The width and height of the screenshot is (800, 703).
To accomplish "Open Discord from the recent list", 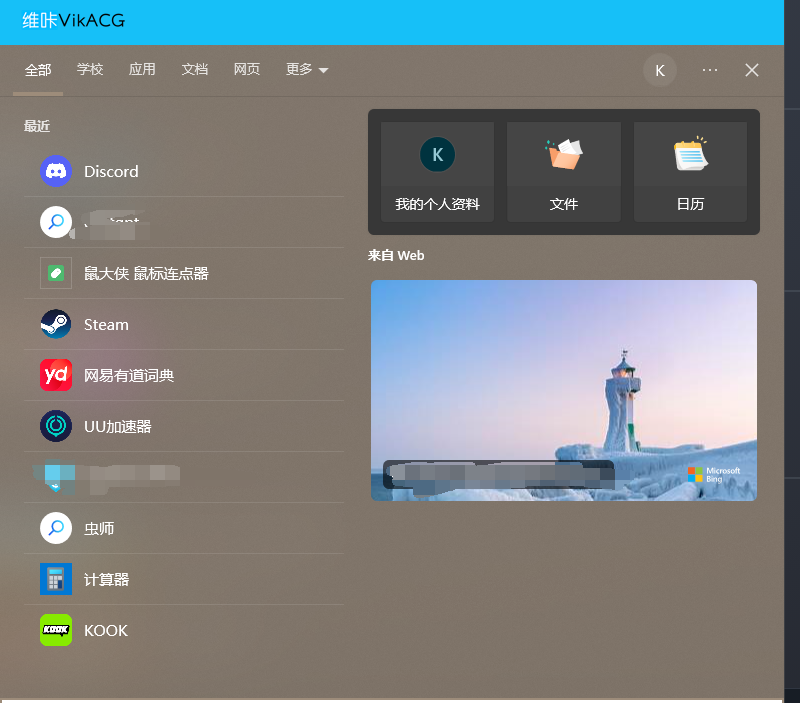I will tap(110, 172).
